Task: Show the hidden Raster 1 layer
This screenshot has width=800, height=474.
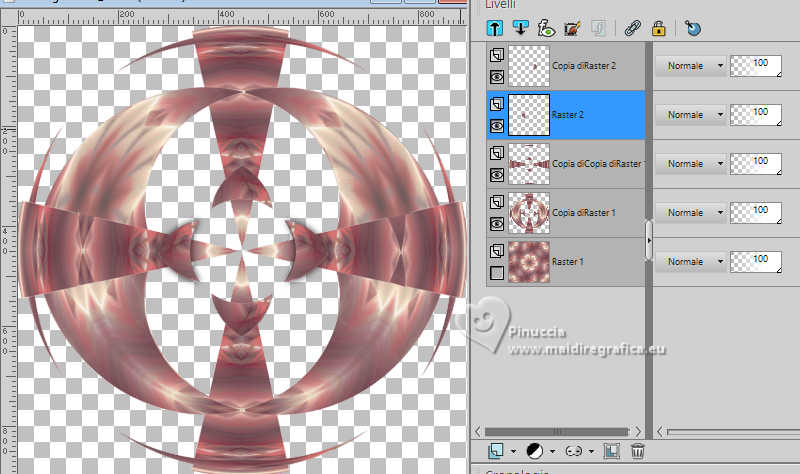Action: tap(497, 273)
